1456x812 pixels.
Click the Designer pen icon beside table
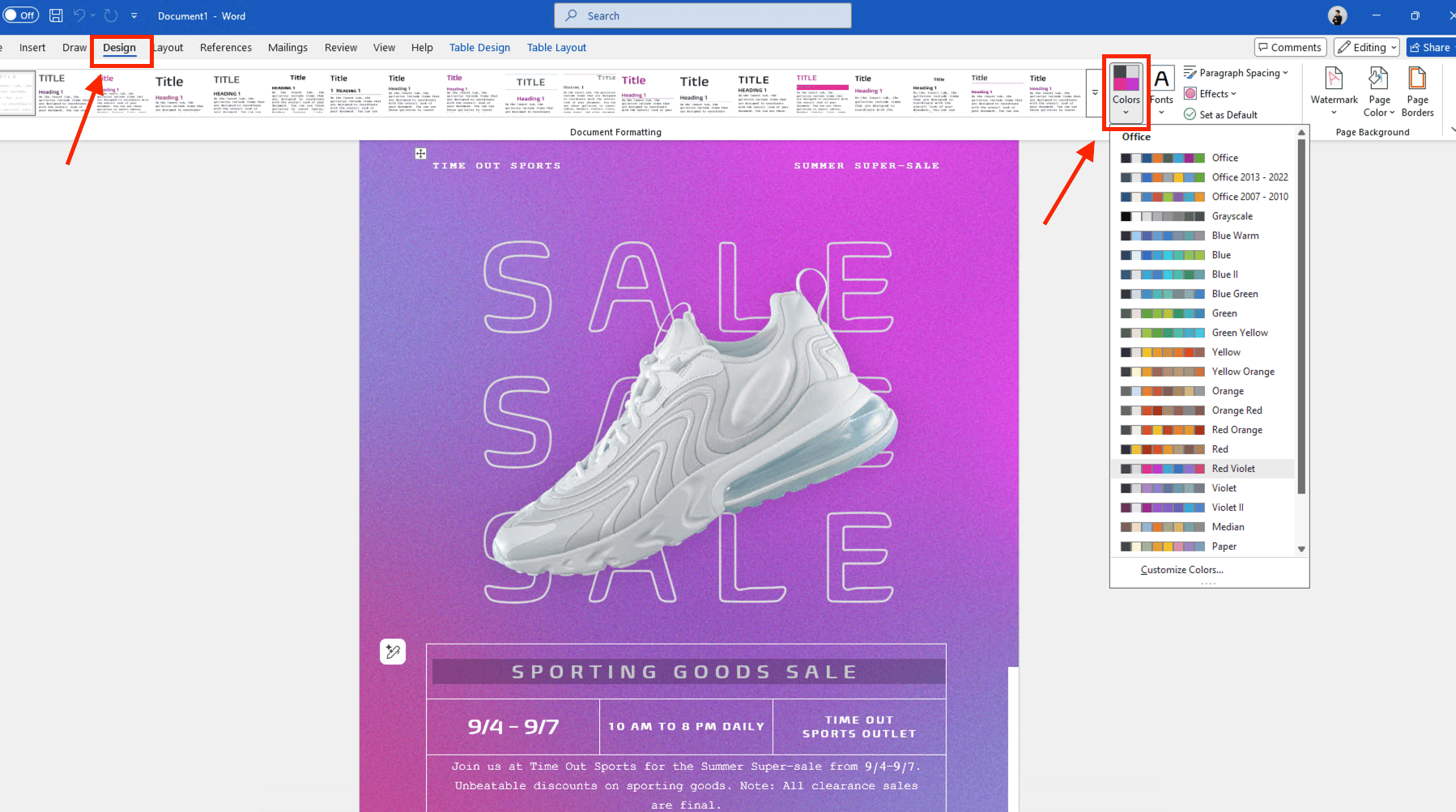(x=393, y=652)
